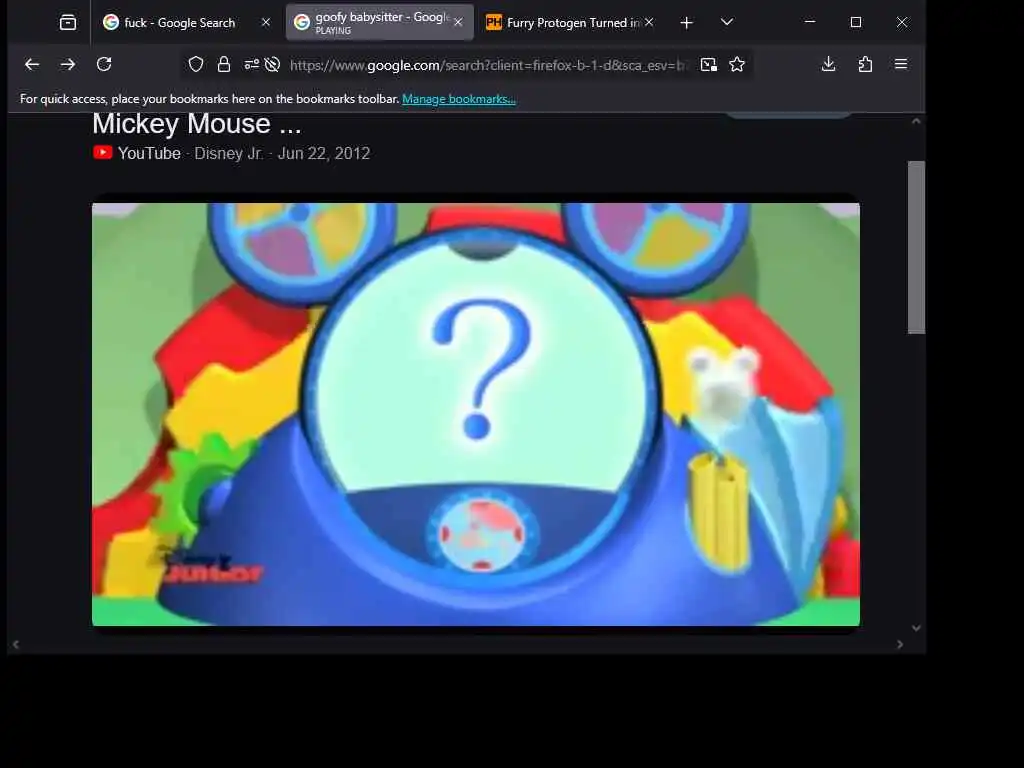Bookmark this page with the star icon

[x=737, y=64]
